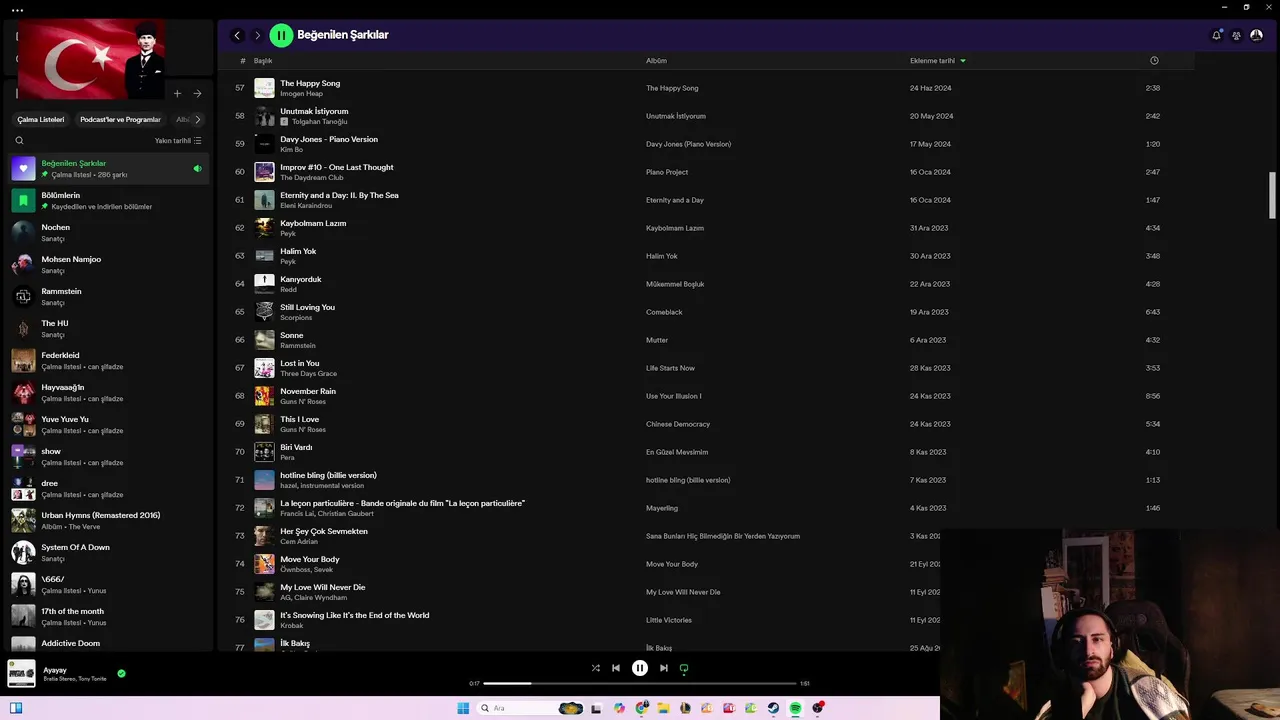Screen dimensions: 1280x720
Task: Expand the library with the arrow icon
Action: (197, 94)
